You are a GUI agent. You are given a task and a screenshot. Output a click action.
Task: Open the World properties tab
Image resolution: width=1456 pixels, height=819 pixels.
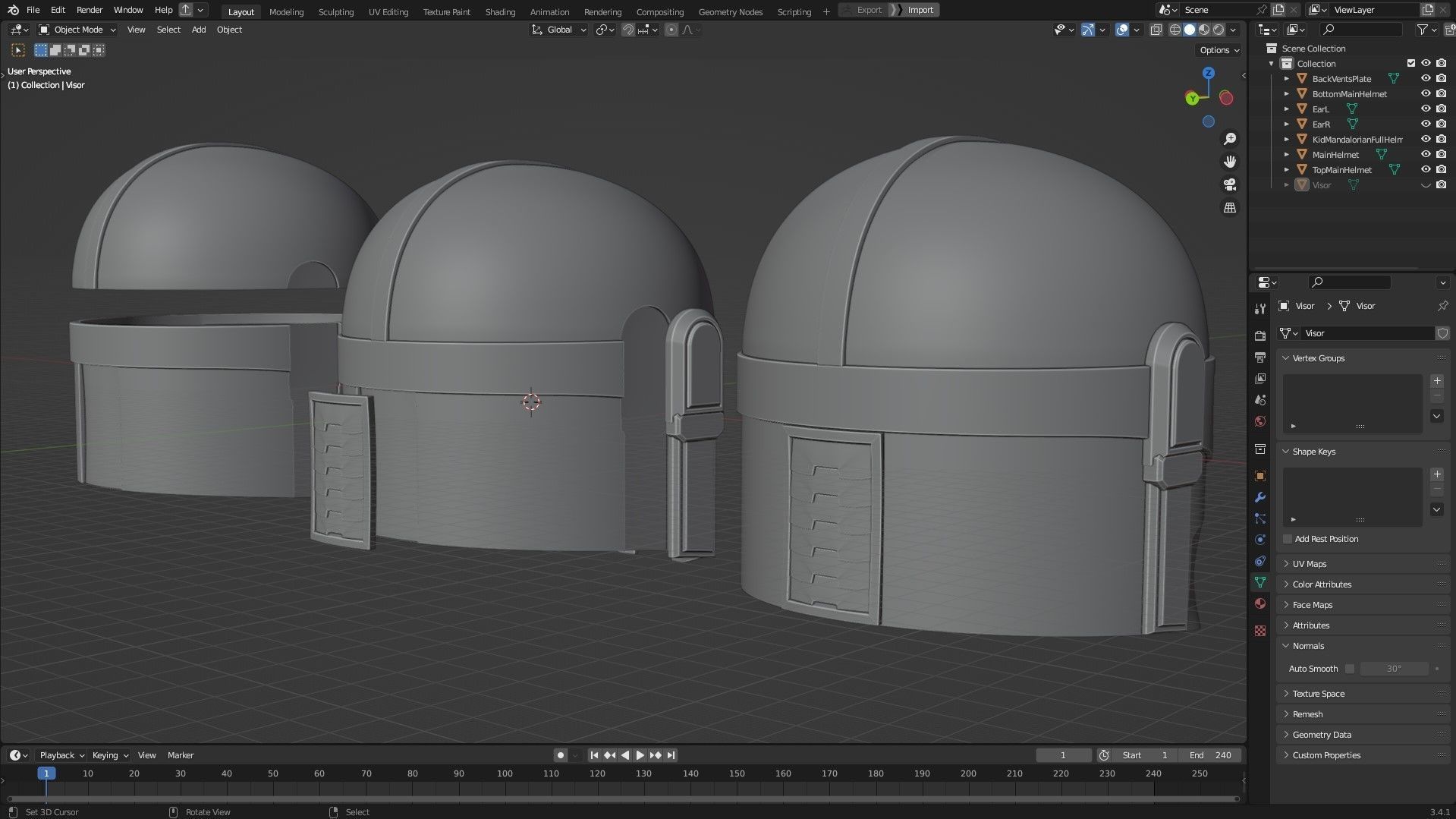[1260, 421]
